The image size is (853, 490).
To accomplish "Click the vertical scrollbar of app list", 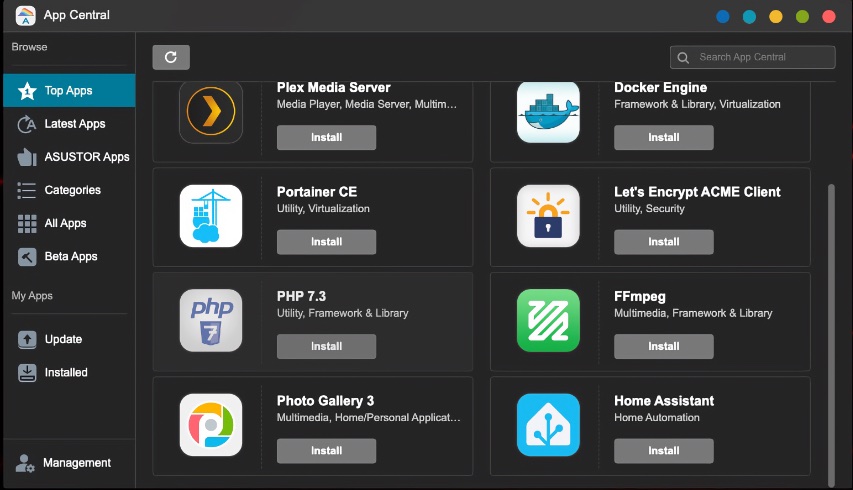I will click(x=831, y=336).
